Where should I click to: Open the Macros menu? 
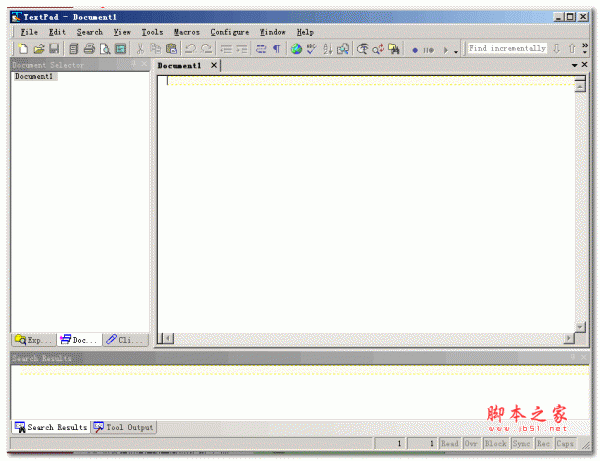tap(187, 32)
